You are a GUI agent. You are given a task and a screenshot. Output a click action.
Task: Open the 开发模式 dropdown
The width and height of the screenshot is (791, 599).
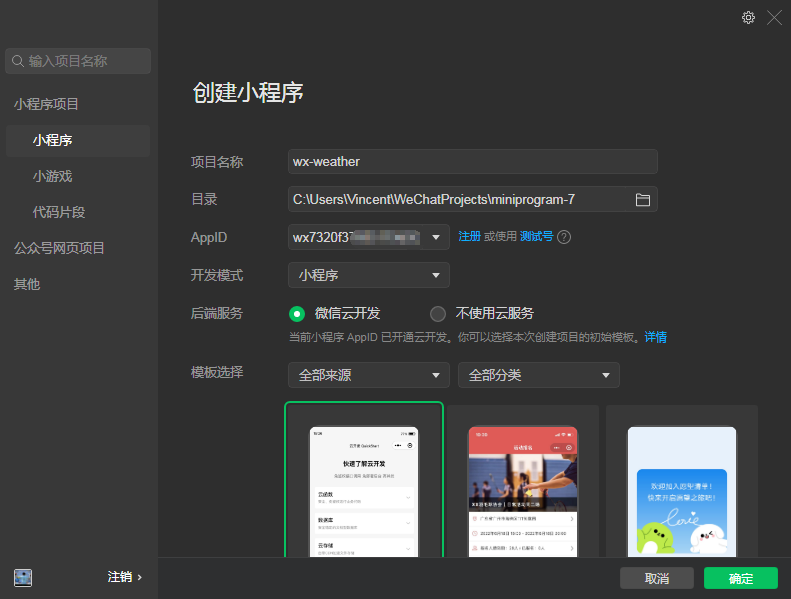[x=369, y=275]
